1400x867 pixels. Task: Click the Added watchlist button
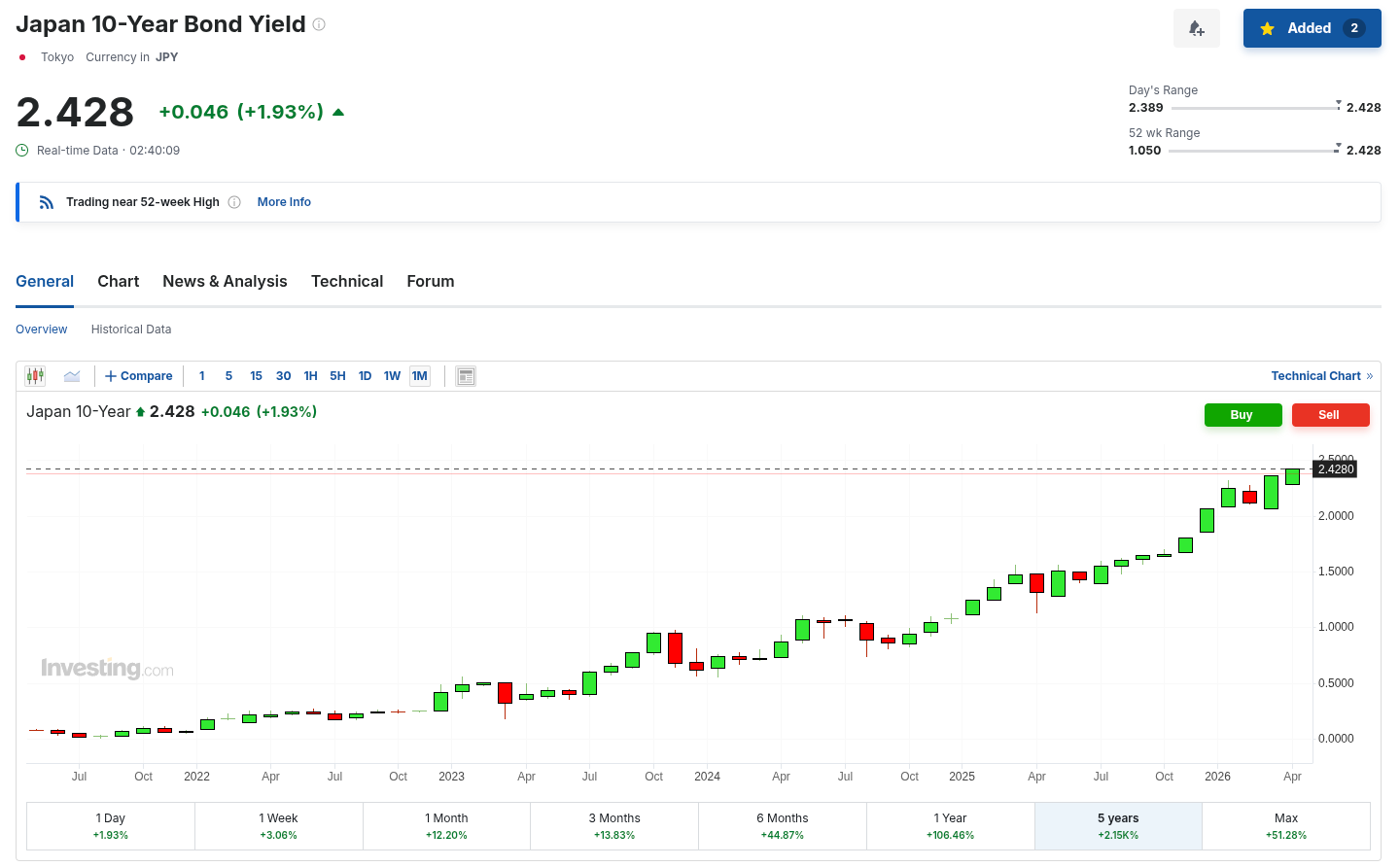pos(1312,28)
